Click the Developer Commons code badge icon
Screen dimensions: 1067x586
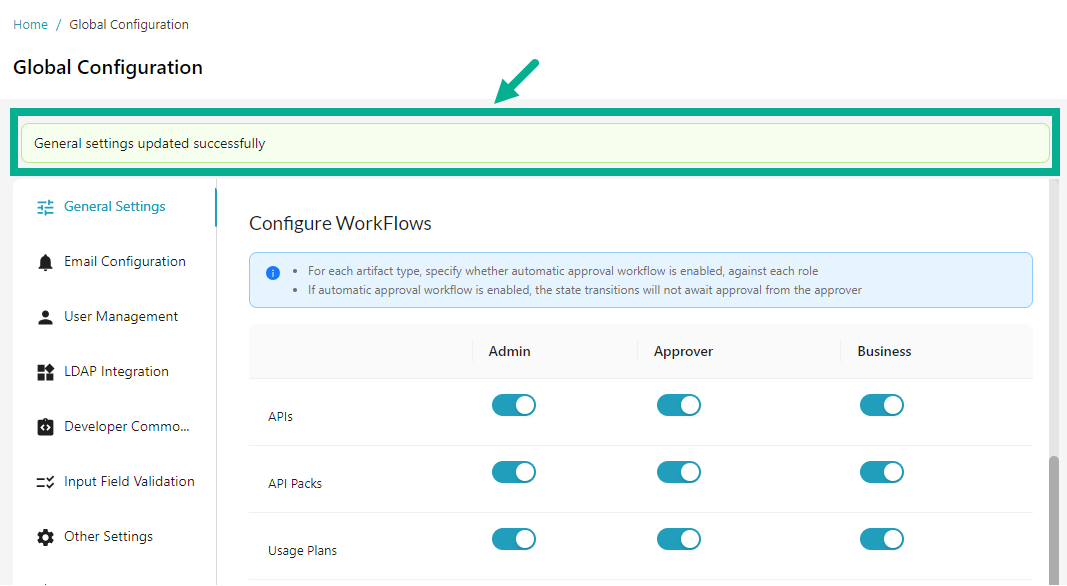pos(44,426)
